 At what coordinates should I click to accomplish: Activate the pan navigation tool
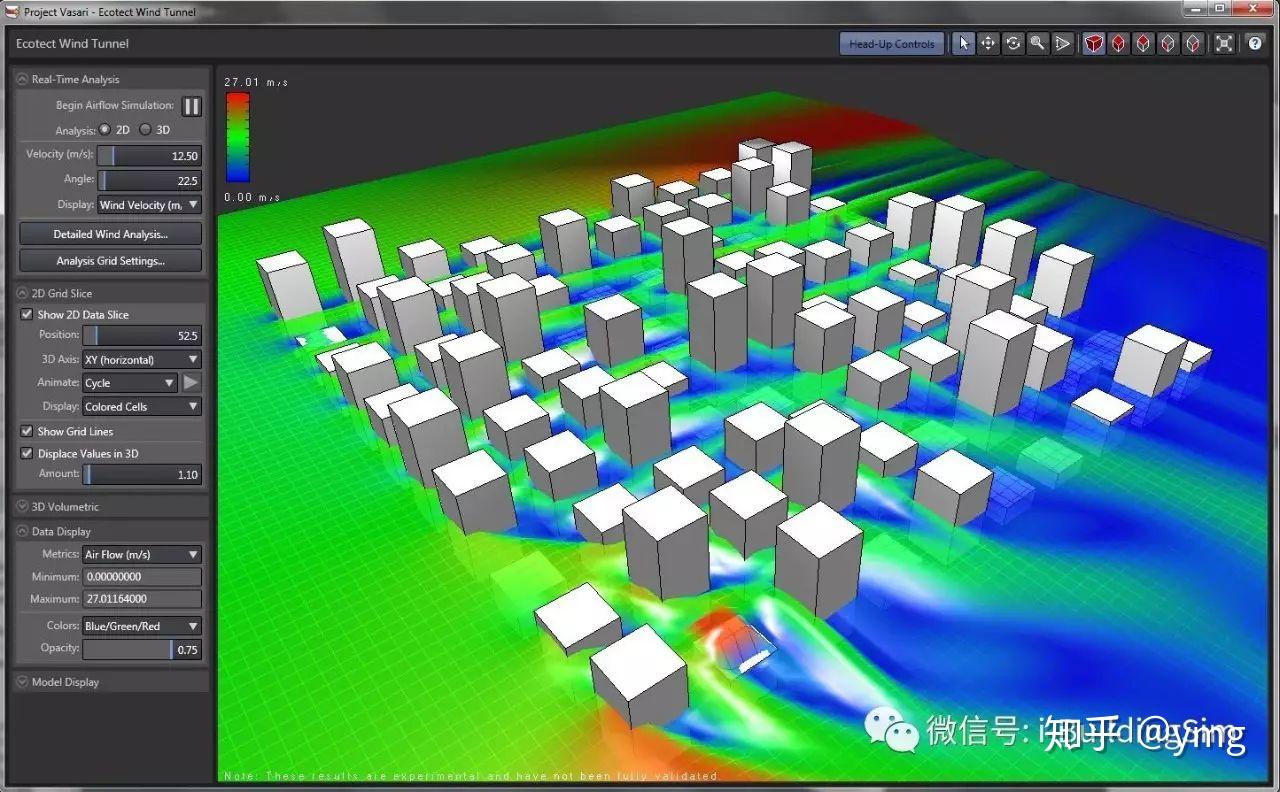(988, 43)
